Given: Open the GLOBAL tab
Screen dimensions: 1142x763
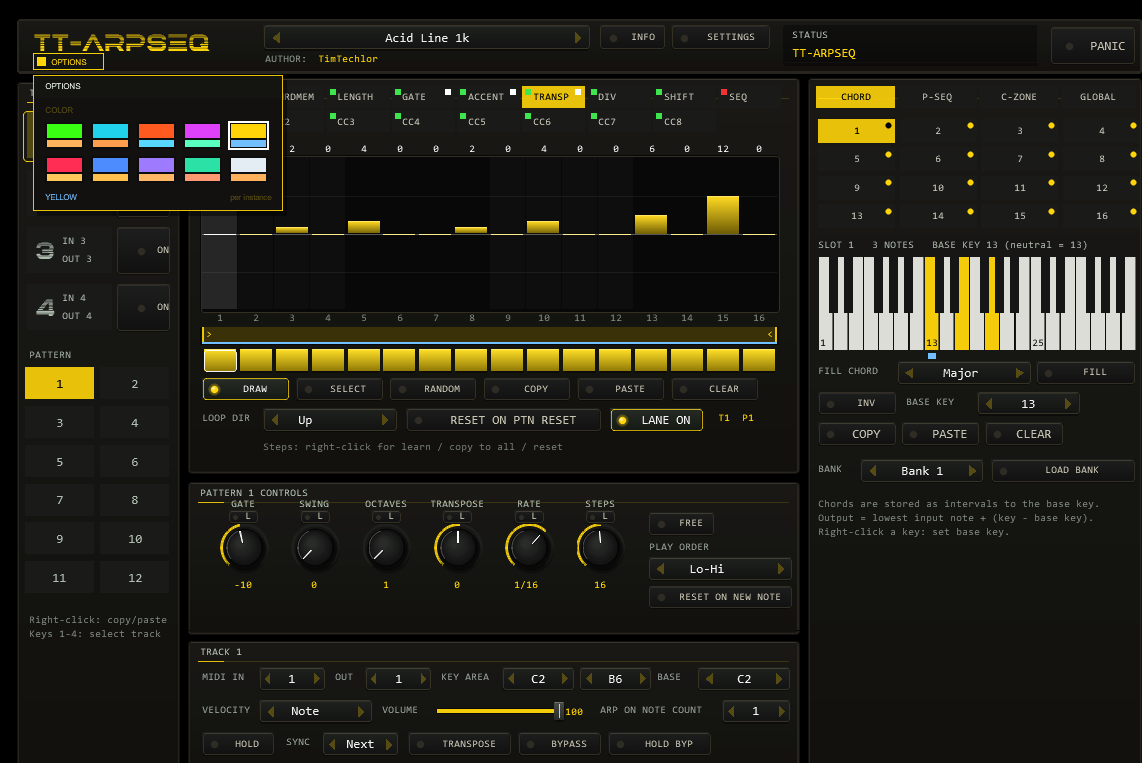Looking at the screenshot, I should [x=1098, y=97].
